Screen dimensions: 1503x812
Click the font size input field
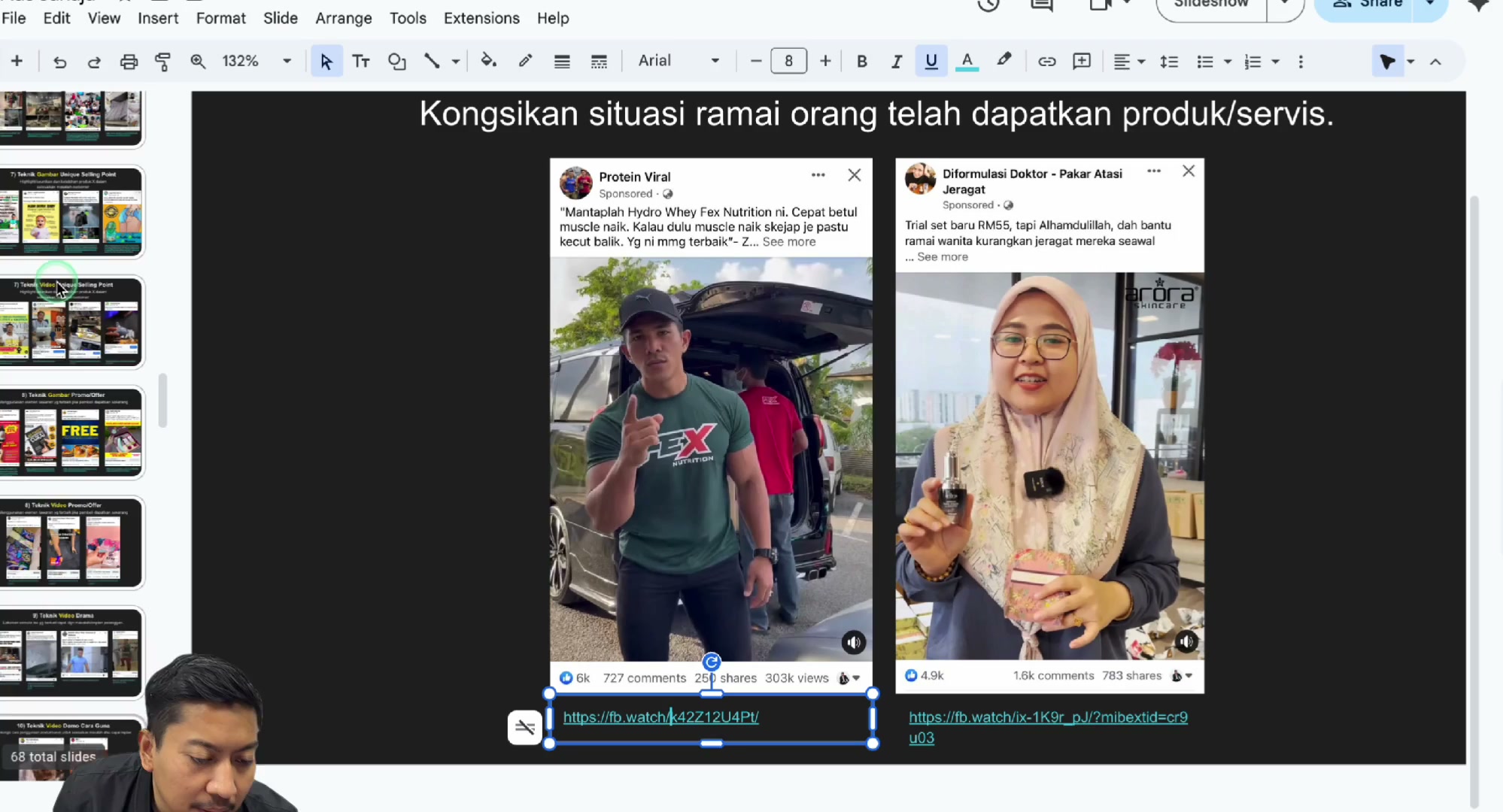[x=788, y=62]
